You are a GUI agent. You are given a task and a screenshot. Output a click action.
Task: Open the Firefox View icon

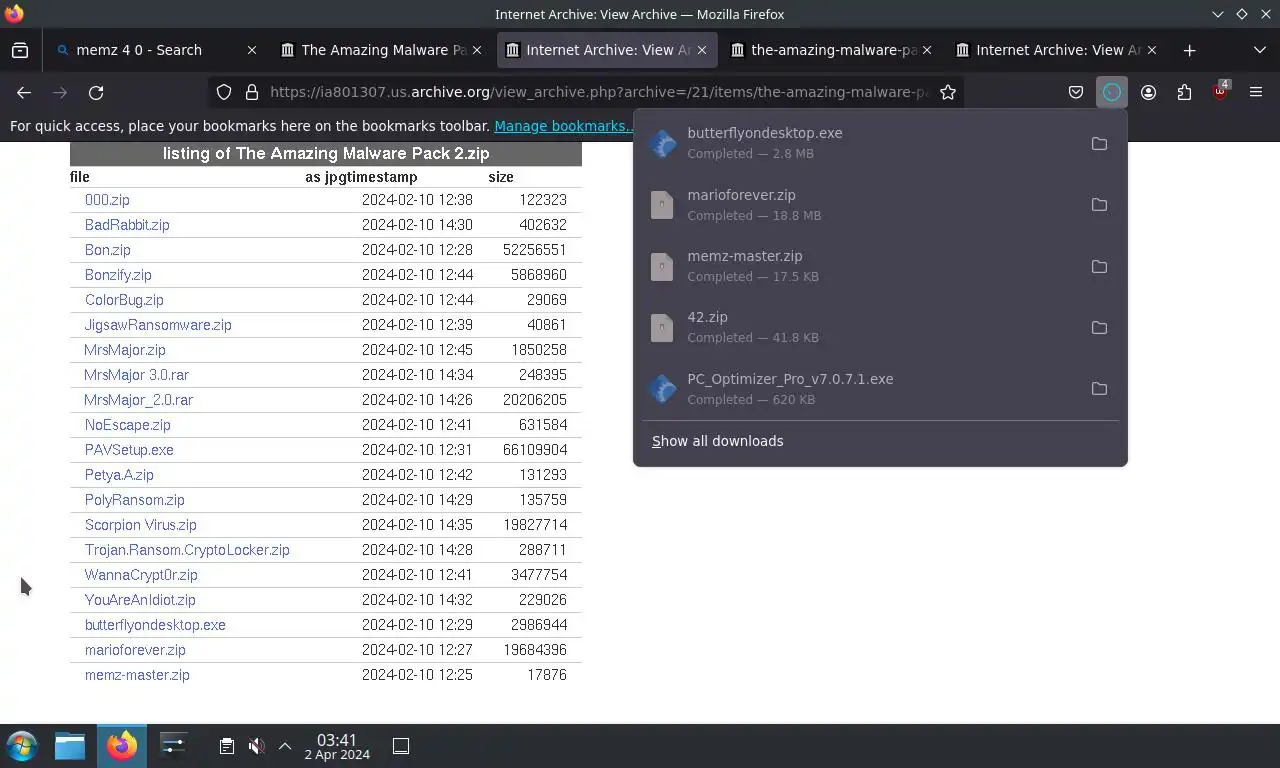coord(20,50)
